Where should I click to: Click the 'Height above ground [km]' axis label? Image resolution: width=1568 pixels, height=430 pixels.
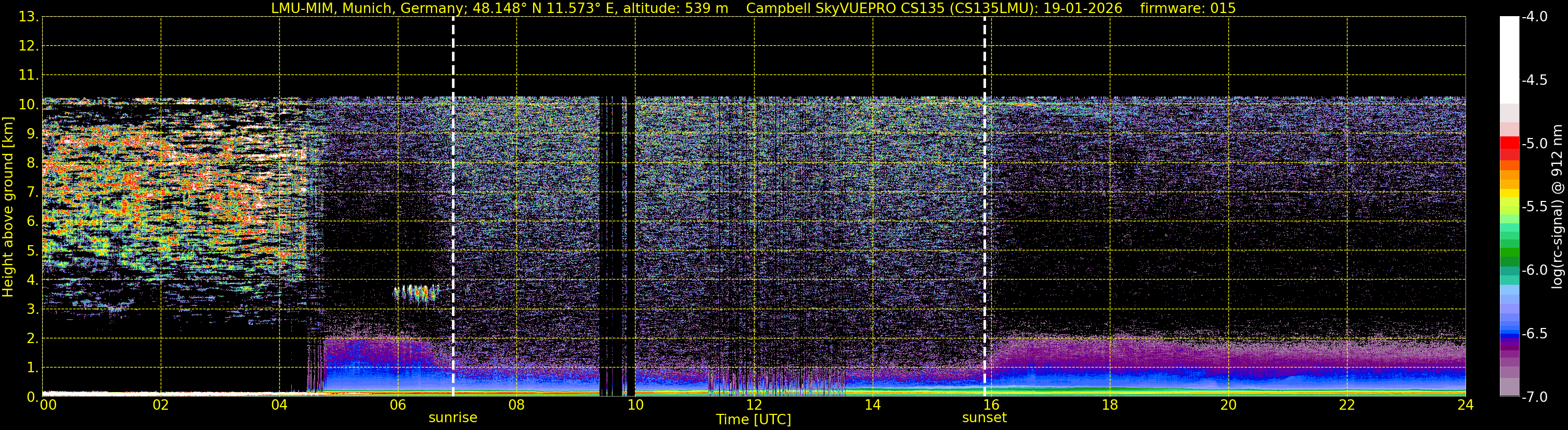click(8, 207)
